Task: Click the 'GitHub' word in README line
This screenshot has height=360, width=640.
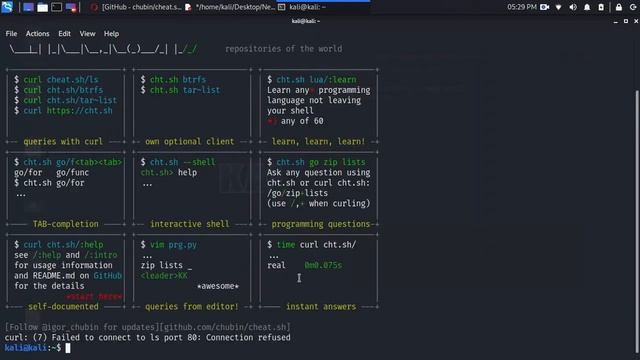Action: (x=108, y=276)
